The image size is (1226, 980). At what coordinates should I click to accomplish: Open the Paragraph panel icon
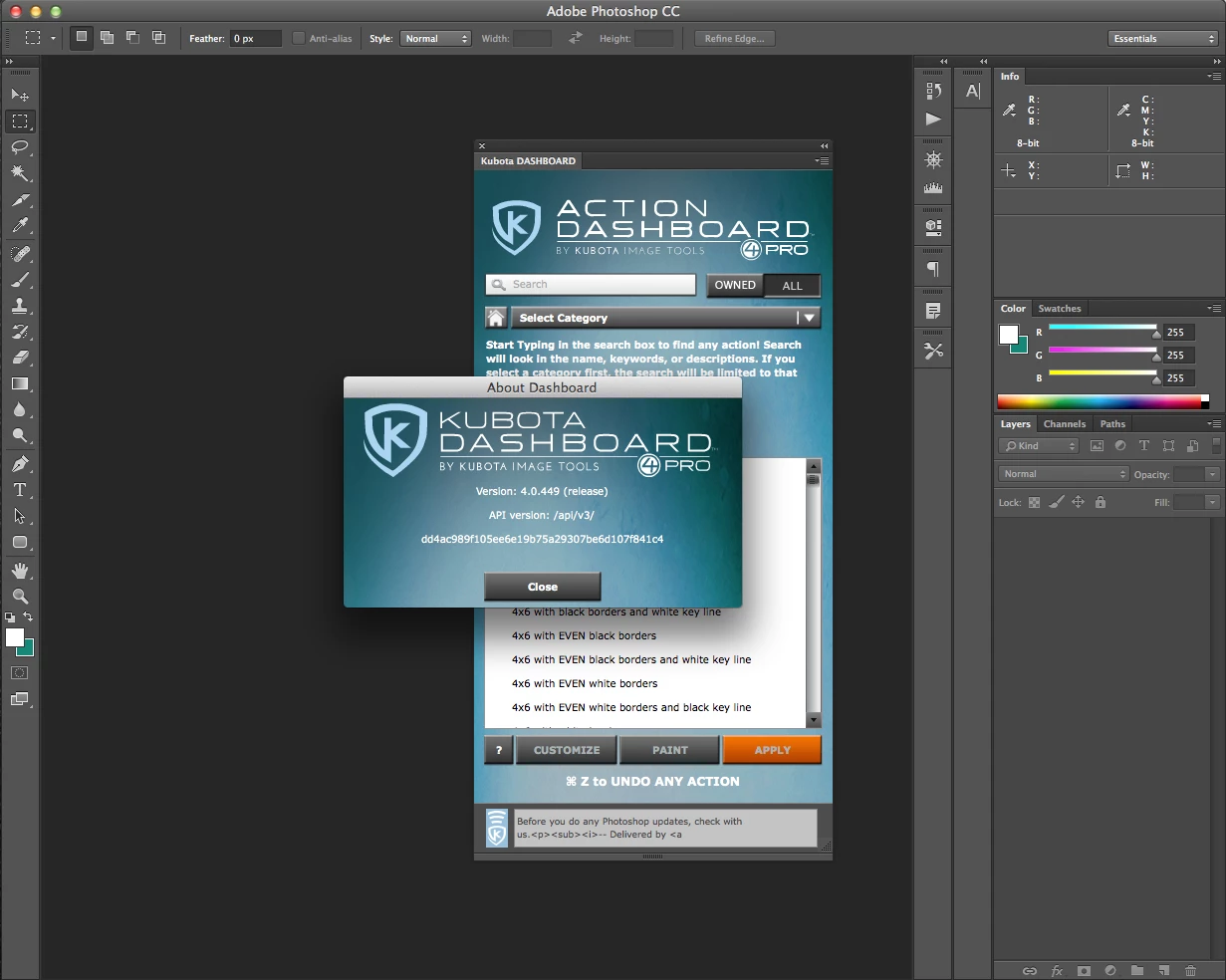click(933, 269)
